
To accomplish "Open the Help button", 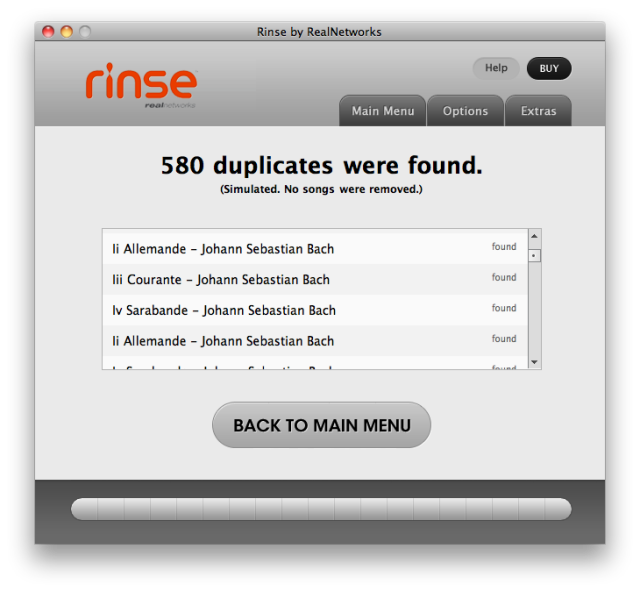I will pyautogui.click(x=496, y=68).
